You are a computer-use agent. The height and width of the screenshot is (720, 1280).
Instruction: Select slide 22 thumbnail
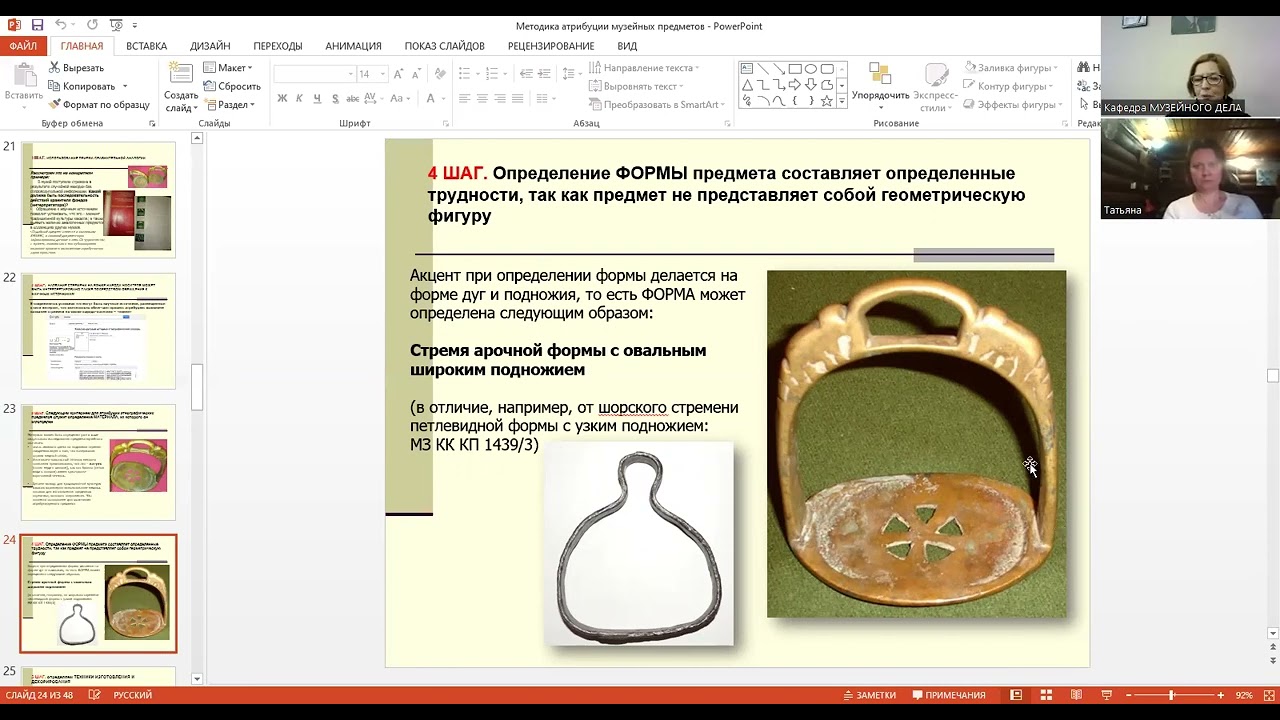click(x=99, y=331)
